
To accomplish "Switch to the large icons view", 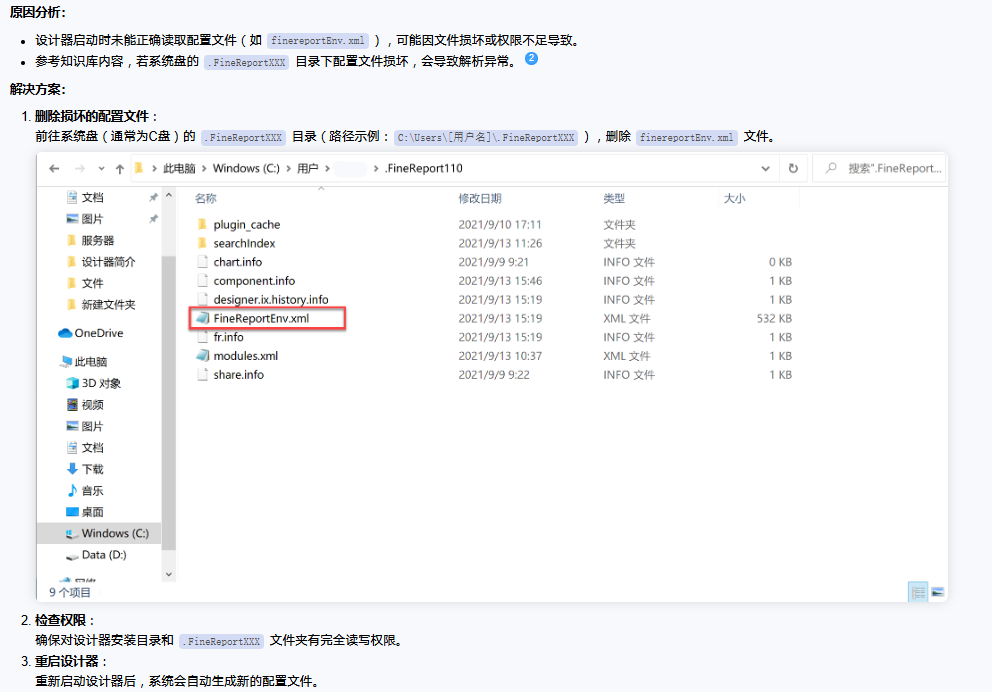I will [938, 592].
